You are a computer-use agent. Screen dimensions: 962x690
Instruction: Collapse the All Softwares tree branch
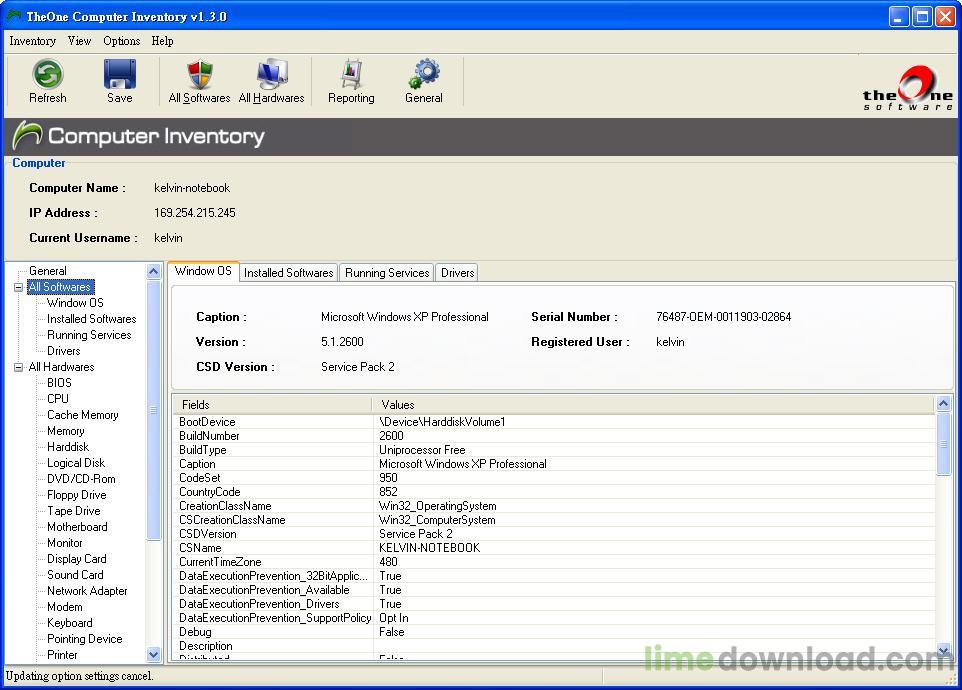(x=17, y=287)
